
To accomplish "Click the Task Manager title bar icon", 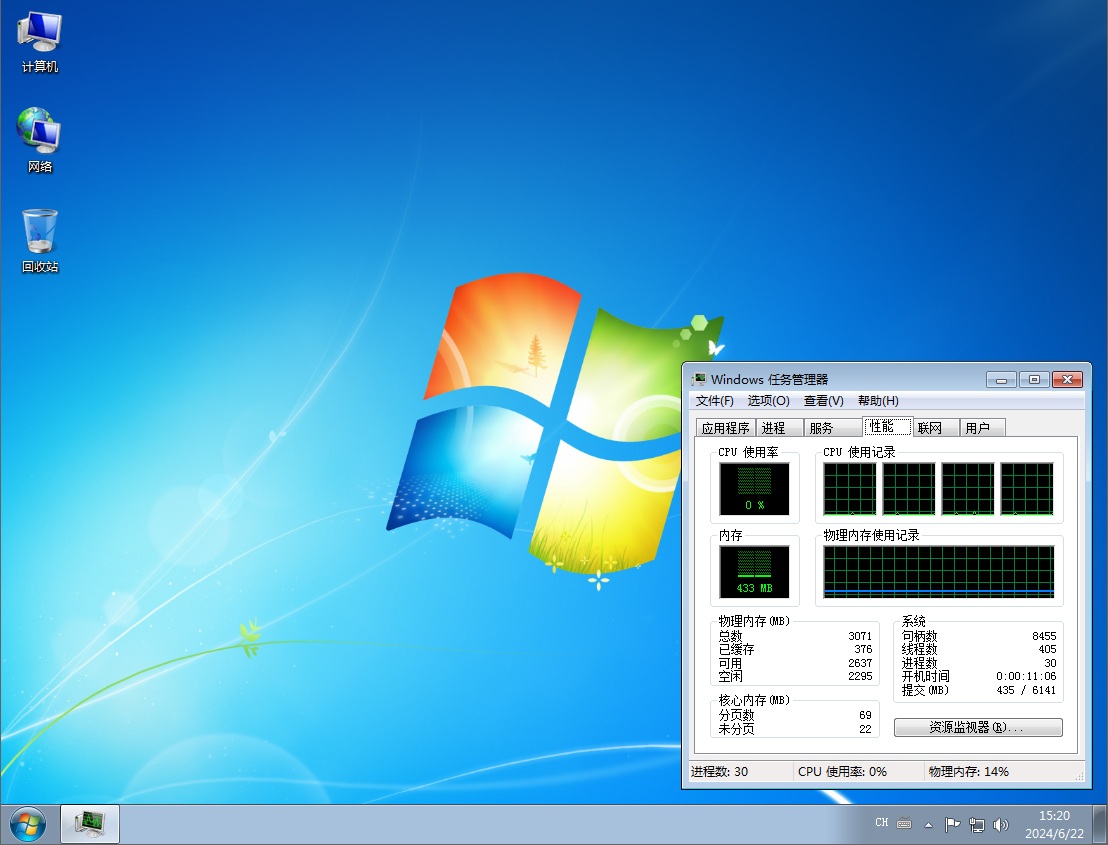I will click(x=698, y=379).
